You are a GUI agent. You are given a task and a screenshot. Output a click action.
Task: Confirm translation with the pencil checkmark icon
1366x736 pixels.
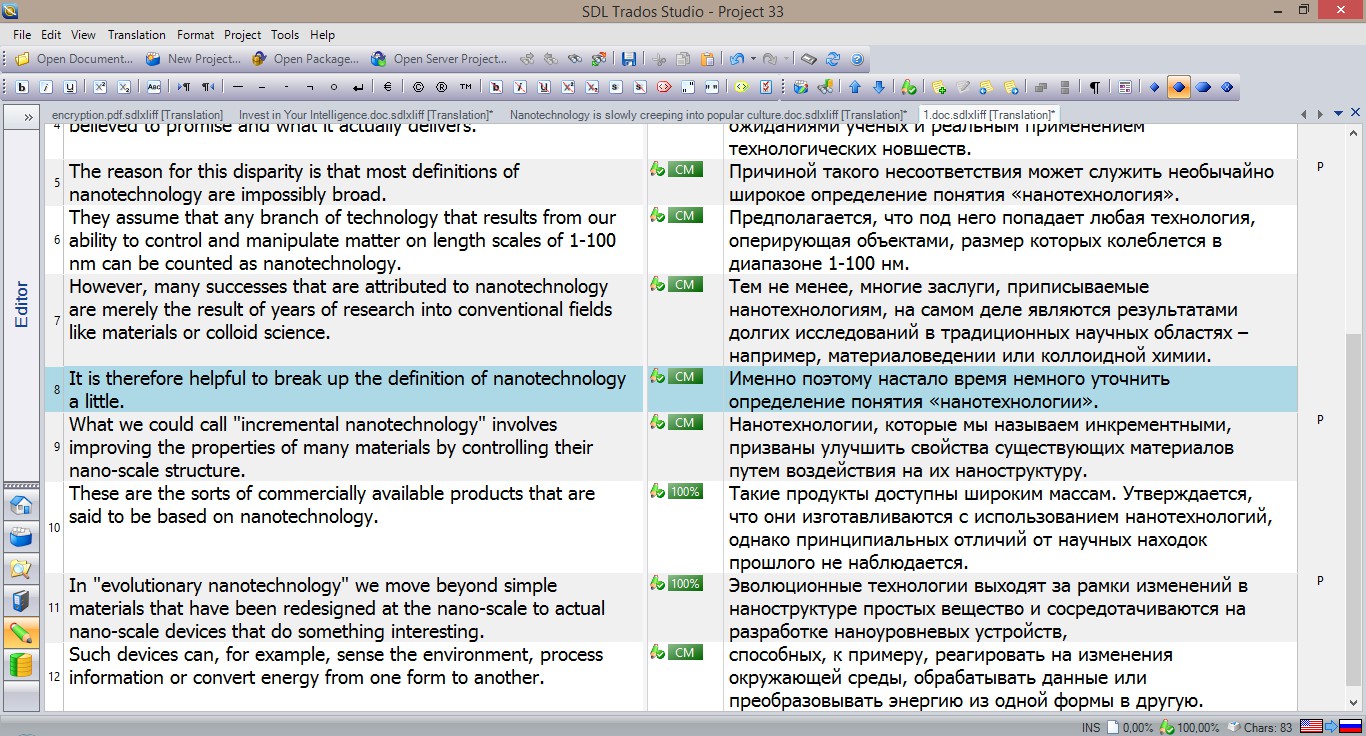coord(908,87)
